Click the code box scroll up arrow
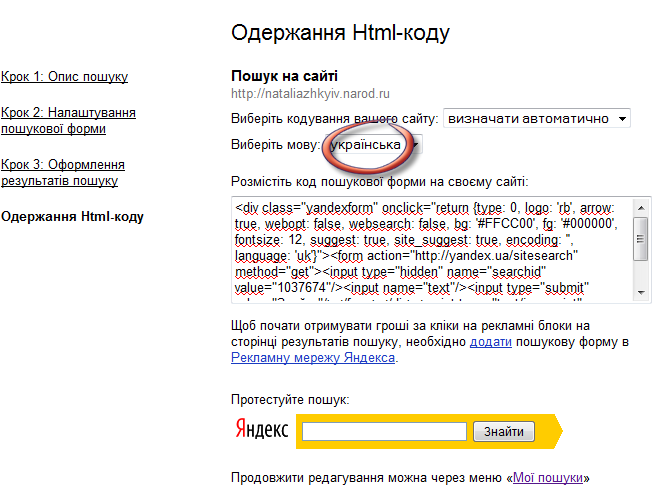Screen dimensions: 656x502 641,208
